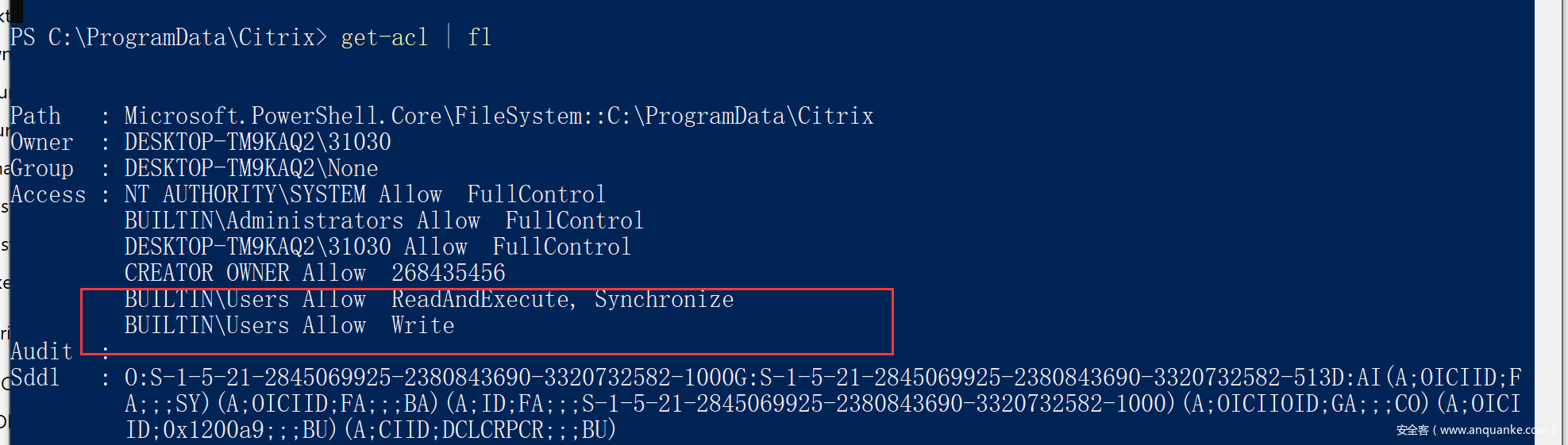Click the Audit property label

click(x=42, y=351)
